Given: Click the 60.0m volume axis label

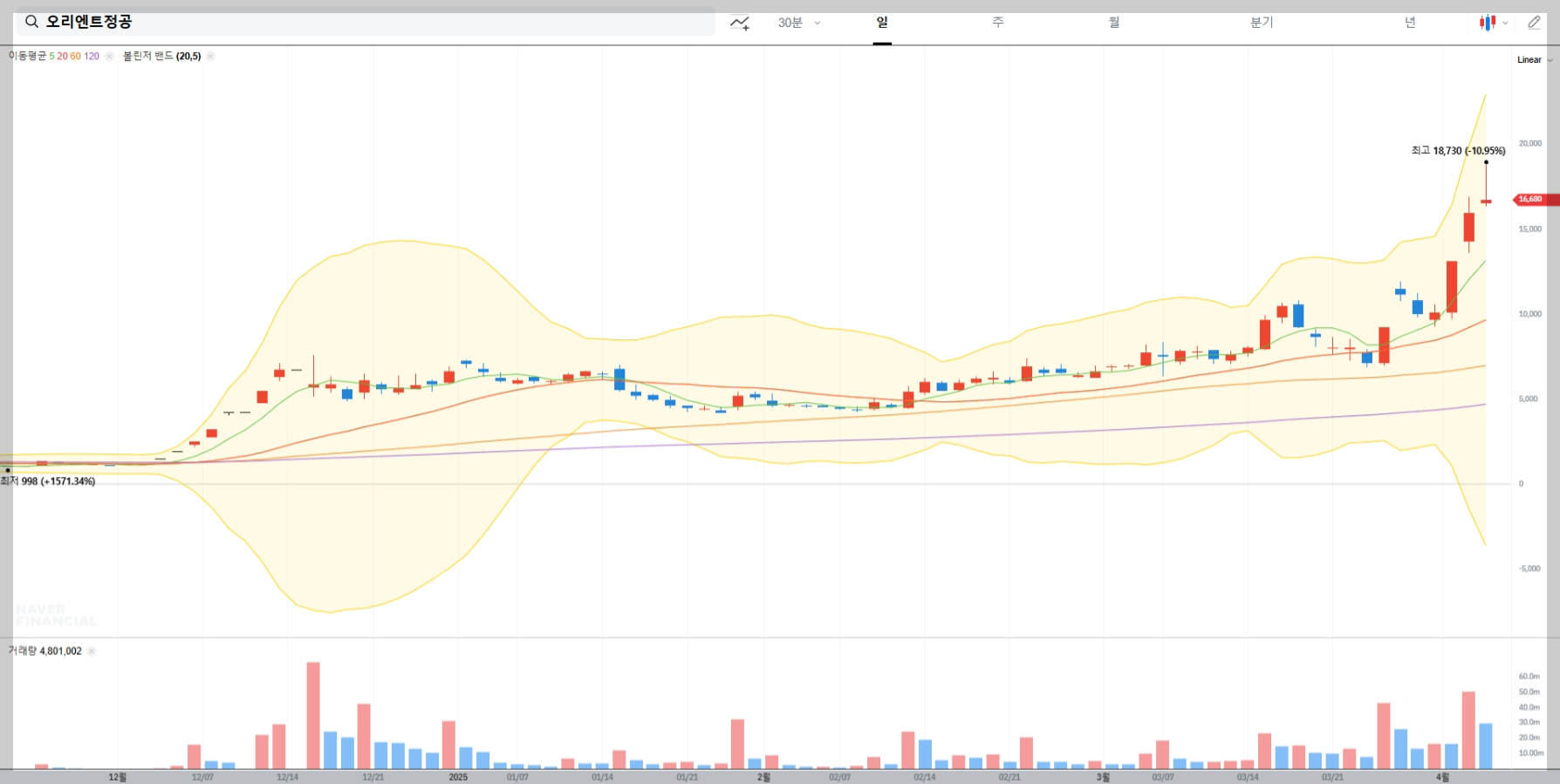Looking at the screenshot, I should [x=1529, y=677].
